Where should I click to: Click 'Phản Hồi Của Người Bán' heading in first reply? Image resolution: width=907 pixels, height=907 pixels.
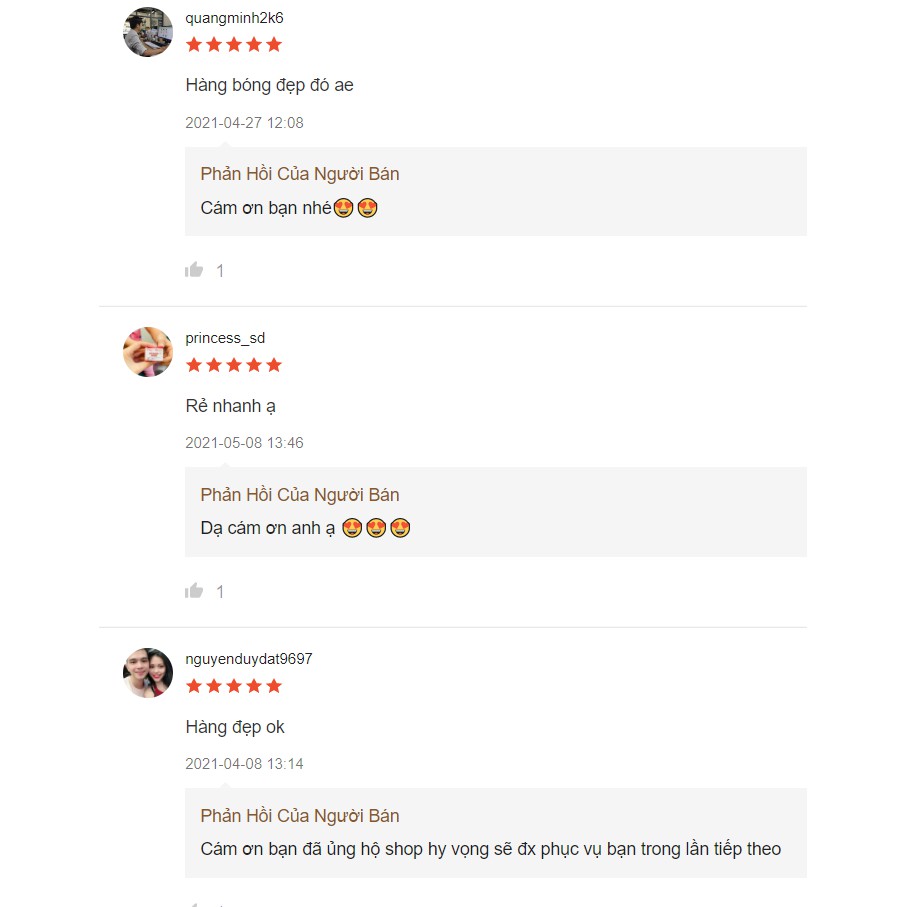point(299,174)
